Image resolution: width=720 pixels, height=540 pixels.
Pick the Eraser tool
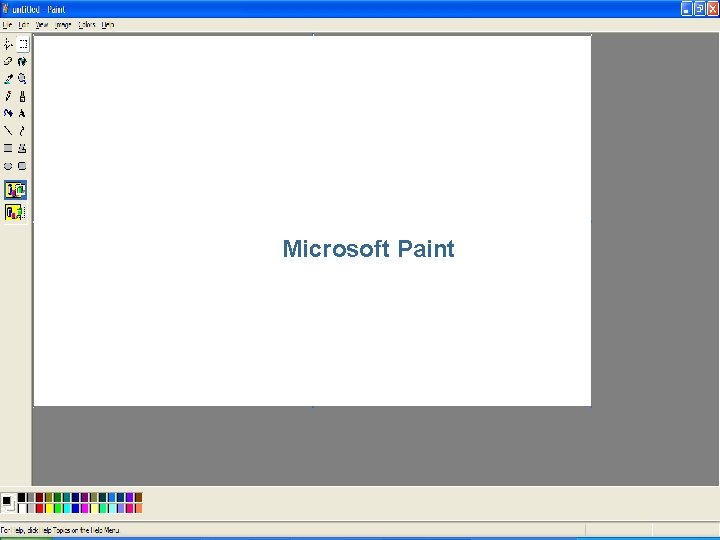click(8, 61)
